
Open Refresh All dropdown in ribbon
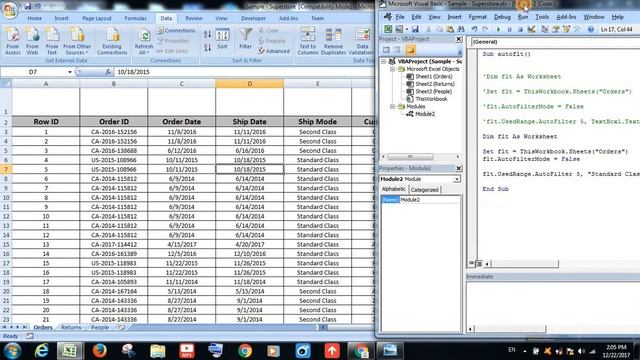[144, 42]
